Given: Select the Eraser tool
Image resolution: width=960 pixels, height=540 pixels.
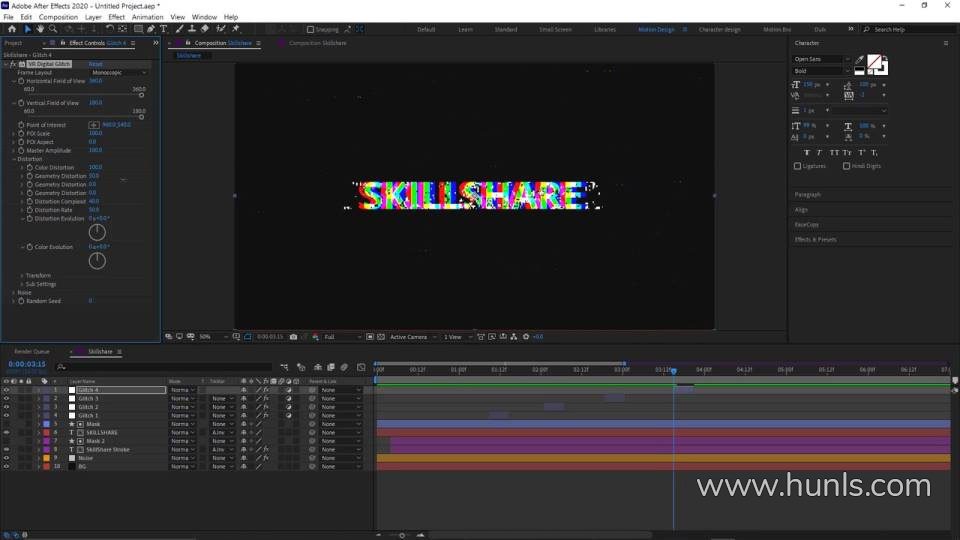Looking at the screenshot, I should click(204, 29).
